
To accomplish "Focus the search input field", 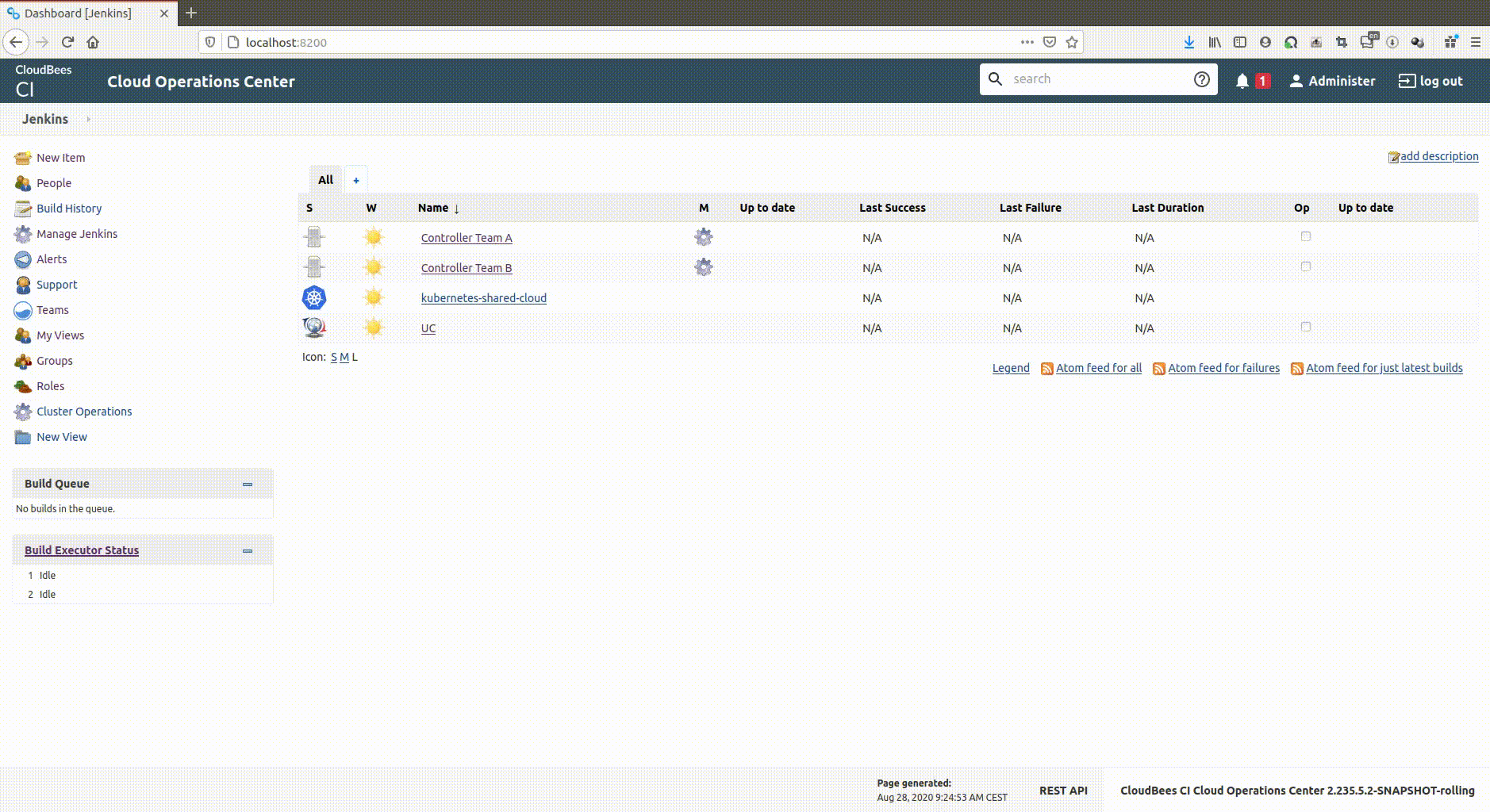I will pos(1099,79).
